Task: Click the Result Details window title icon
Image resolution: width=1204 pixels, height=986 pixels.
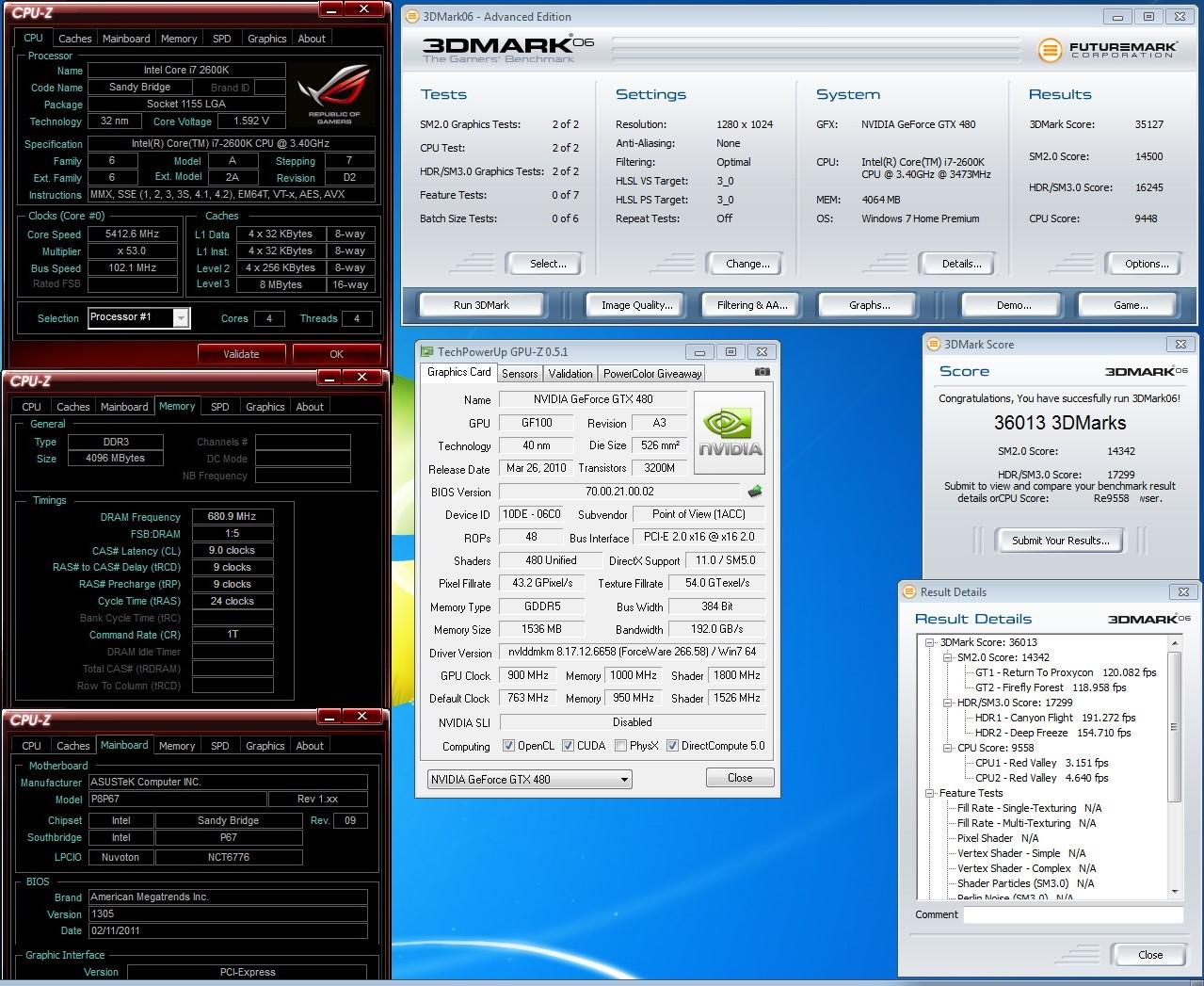Action: [909, 591]
